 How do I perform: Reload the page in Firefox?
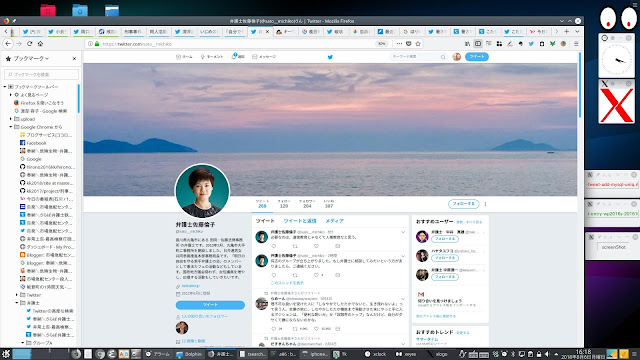(29, 44)
